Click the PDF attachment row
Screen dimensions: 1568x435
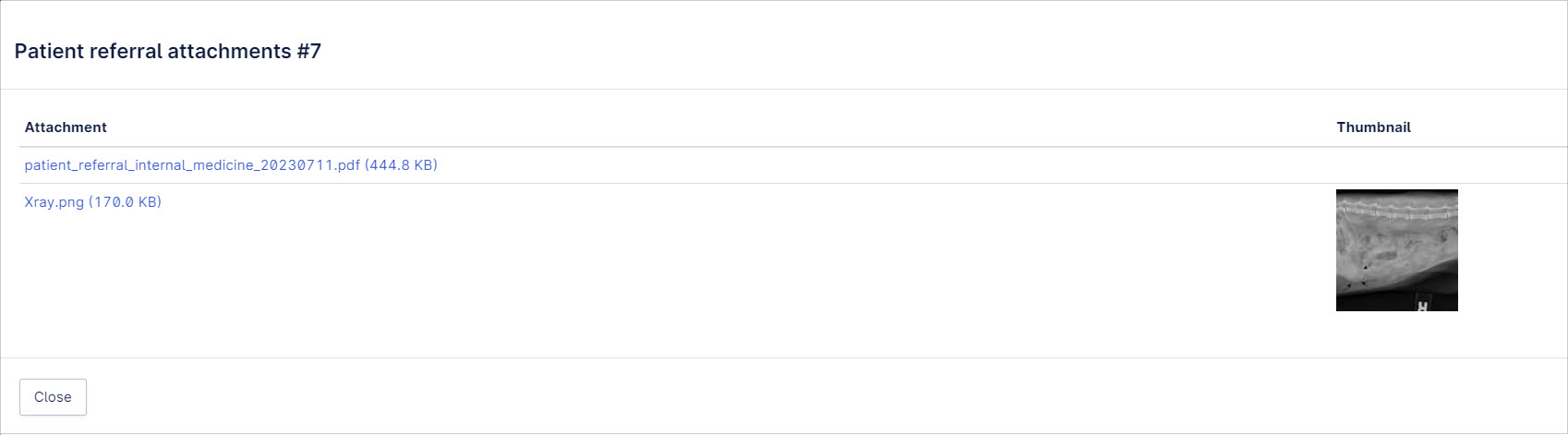tap(793, 165)
